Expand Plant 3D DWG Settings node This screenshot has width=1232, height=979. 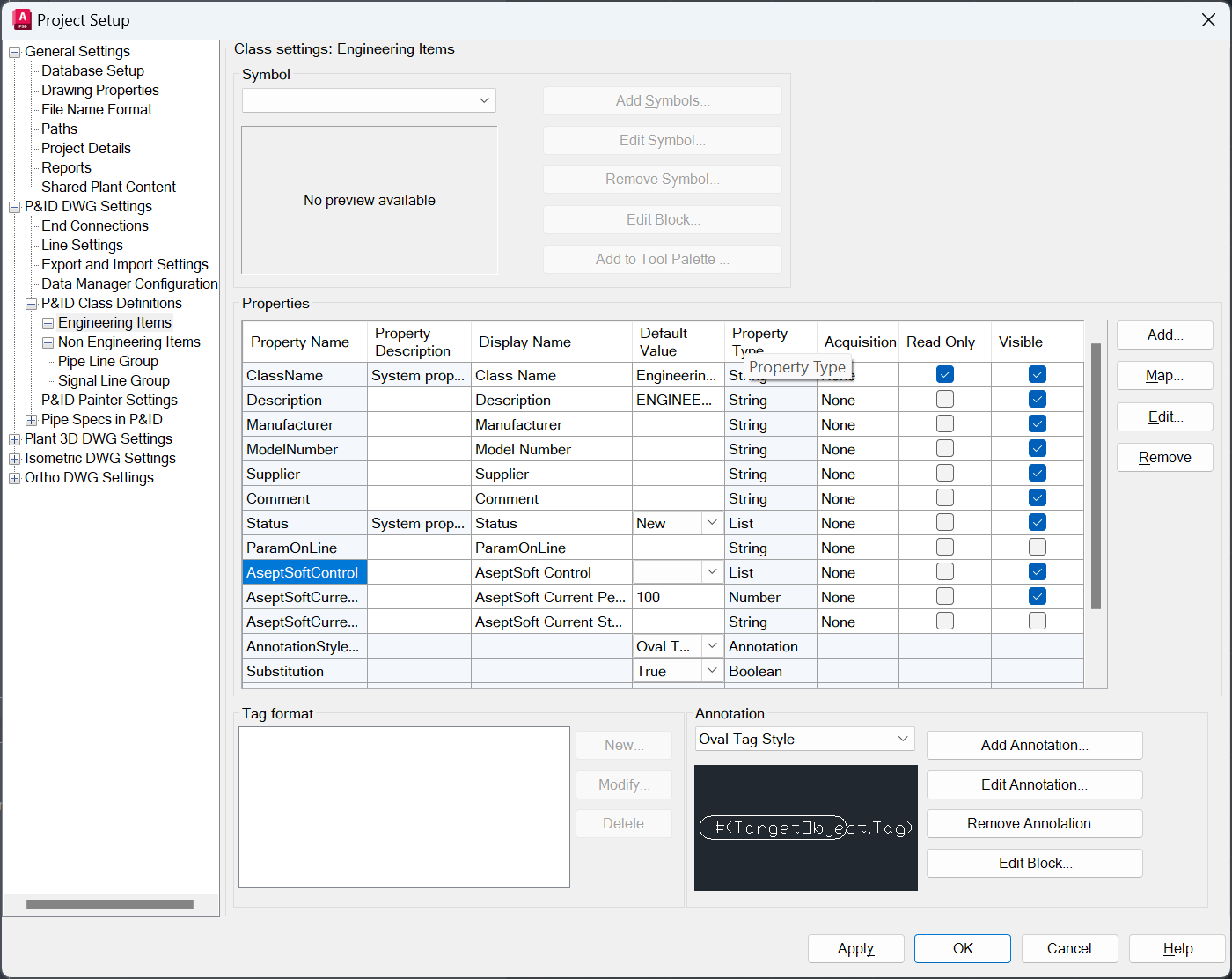click(x=14, y=439)
